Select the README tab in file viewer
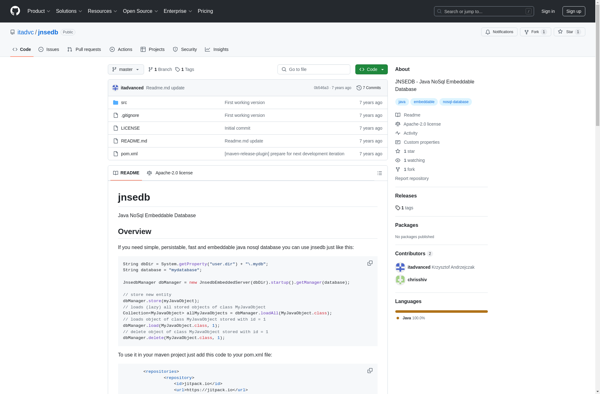 click(x=126, y=173)
